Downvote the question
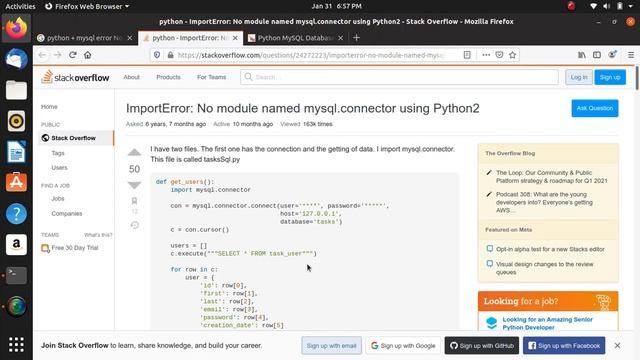Viewport: 640px width, 360px height. click(x=134, y=185)
